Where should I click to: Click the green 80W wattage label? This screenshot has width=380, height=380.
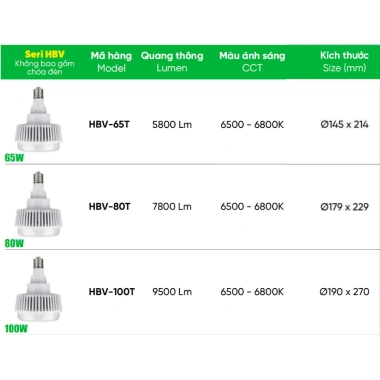(14, 243)
